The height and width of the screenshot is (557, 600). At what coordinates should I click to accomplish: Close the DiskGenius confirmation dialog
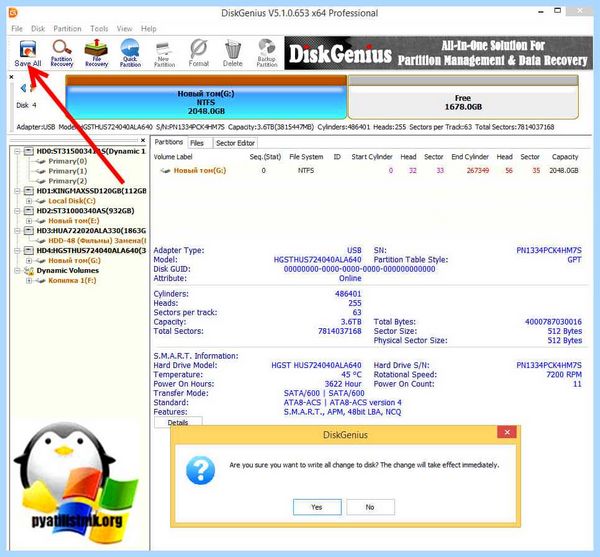click(x=507, y=432)
